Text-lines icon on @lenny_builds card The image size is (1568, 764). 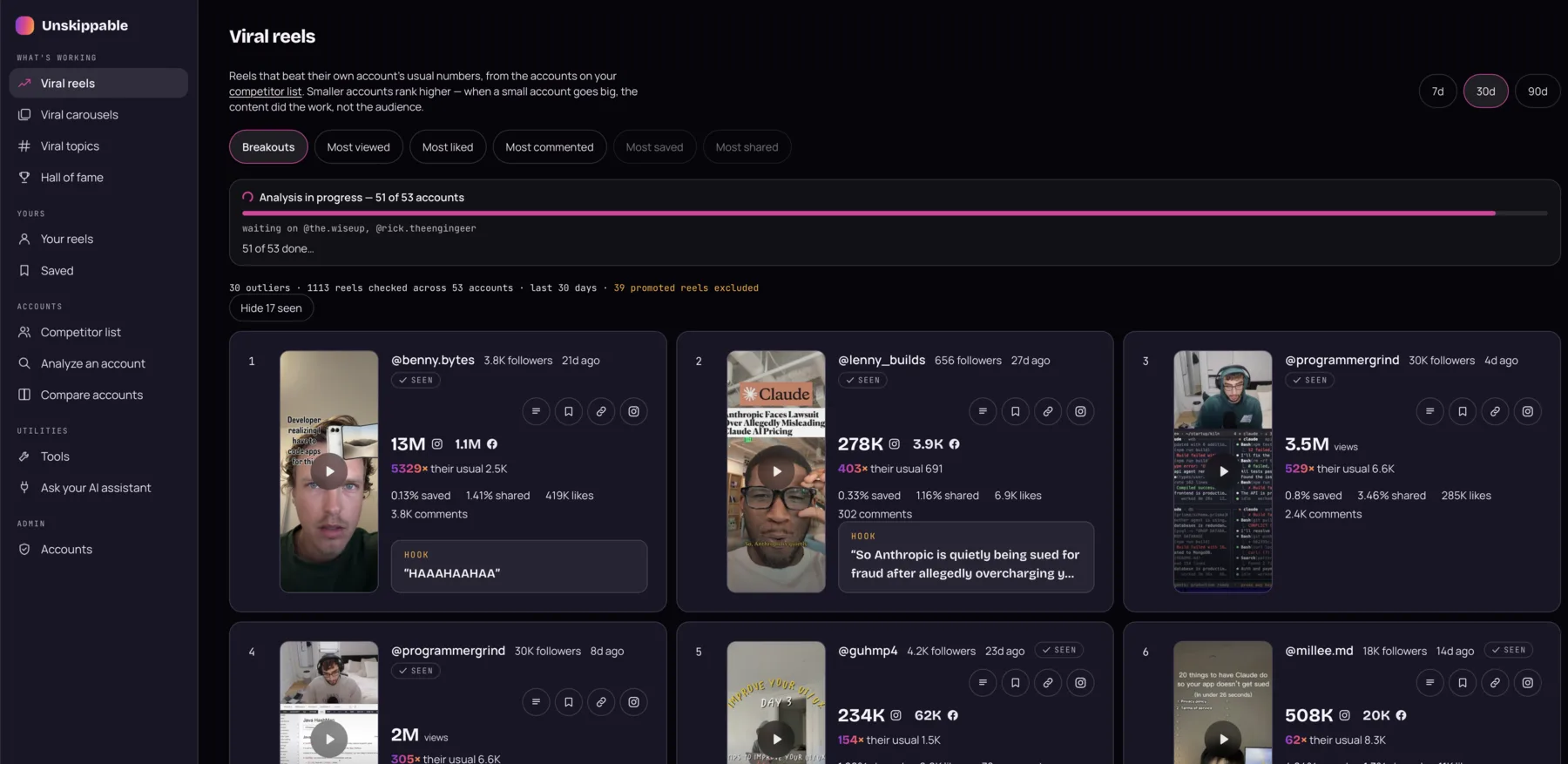(983, 411)
